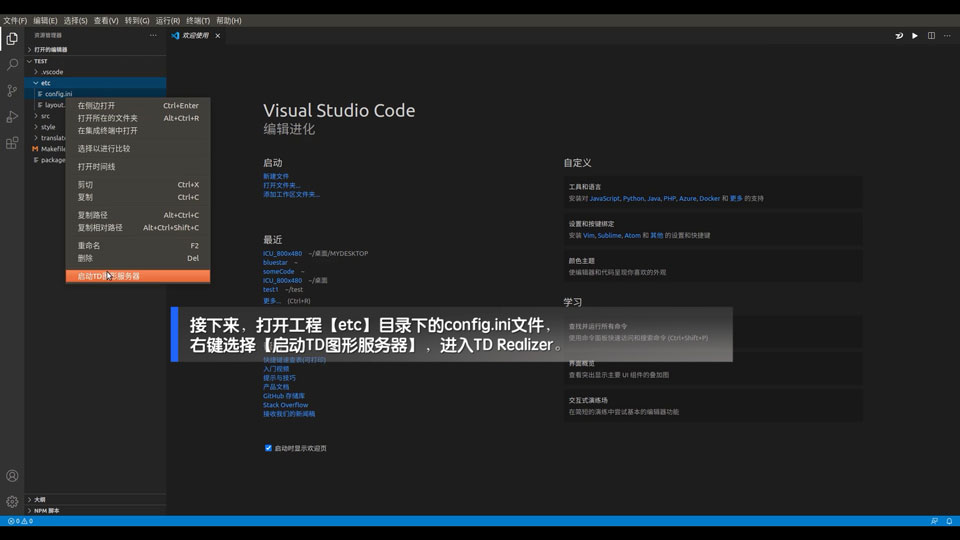Screen dimensions: 960x540
Task: Uncheck the 启动时显示欢迎页 checkbox
Action: (x=268, y=448)
